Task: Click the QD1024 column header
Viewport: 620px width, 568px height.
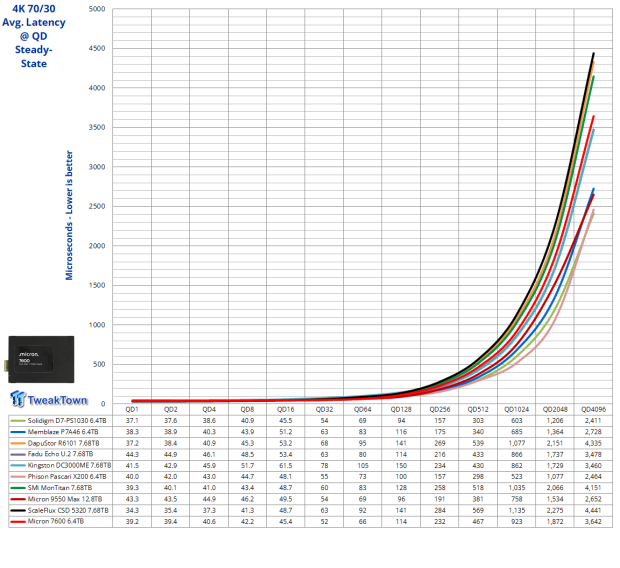Action: 516,409
